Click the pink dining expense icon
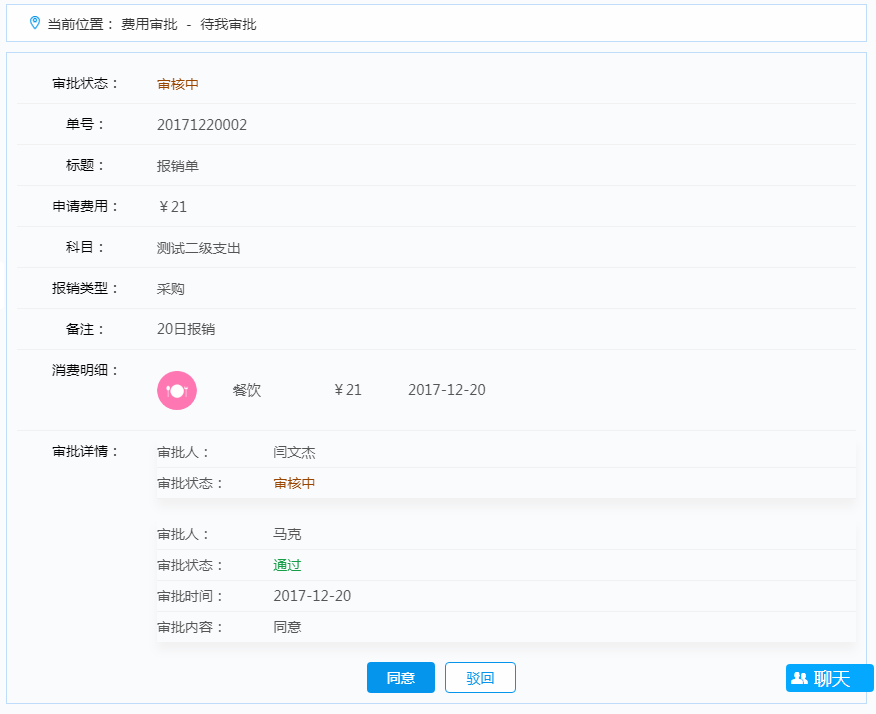 177,390
